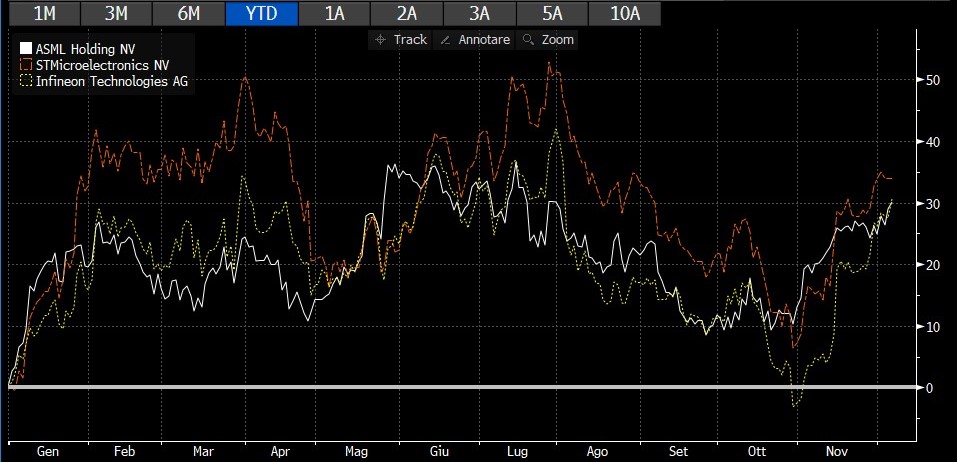Click the Track crosshair icon
This screenshot has width=957, height=462.
381,40
